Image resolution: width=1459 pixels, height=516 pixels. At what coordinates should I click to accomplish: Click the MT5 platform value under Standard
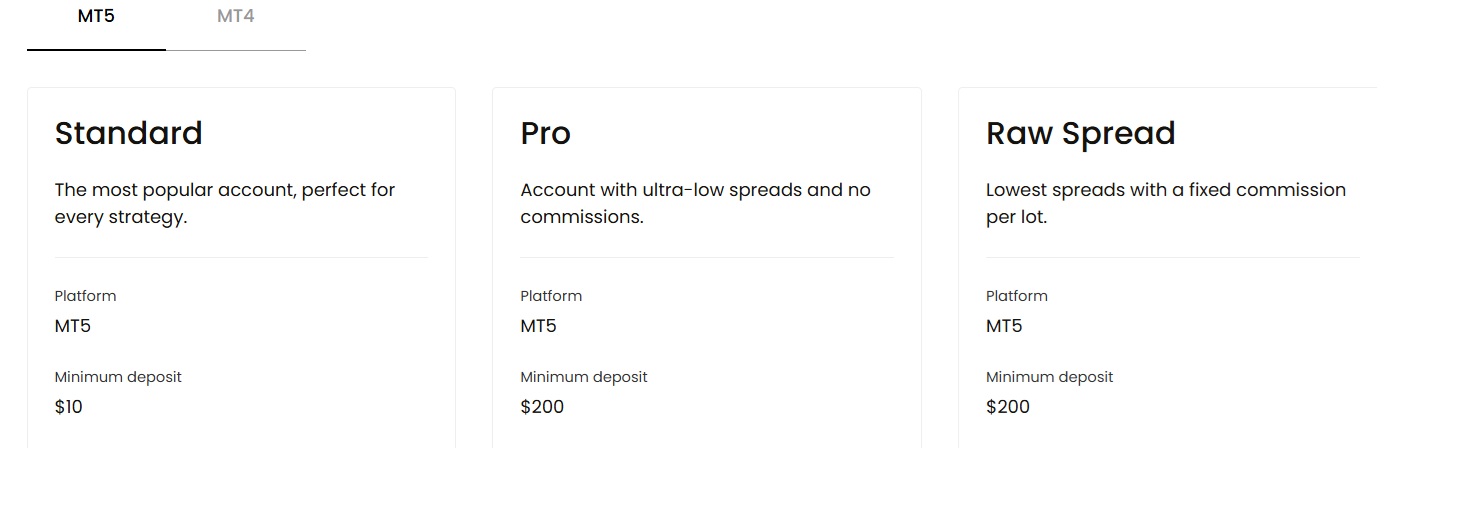73,326
